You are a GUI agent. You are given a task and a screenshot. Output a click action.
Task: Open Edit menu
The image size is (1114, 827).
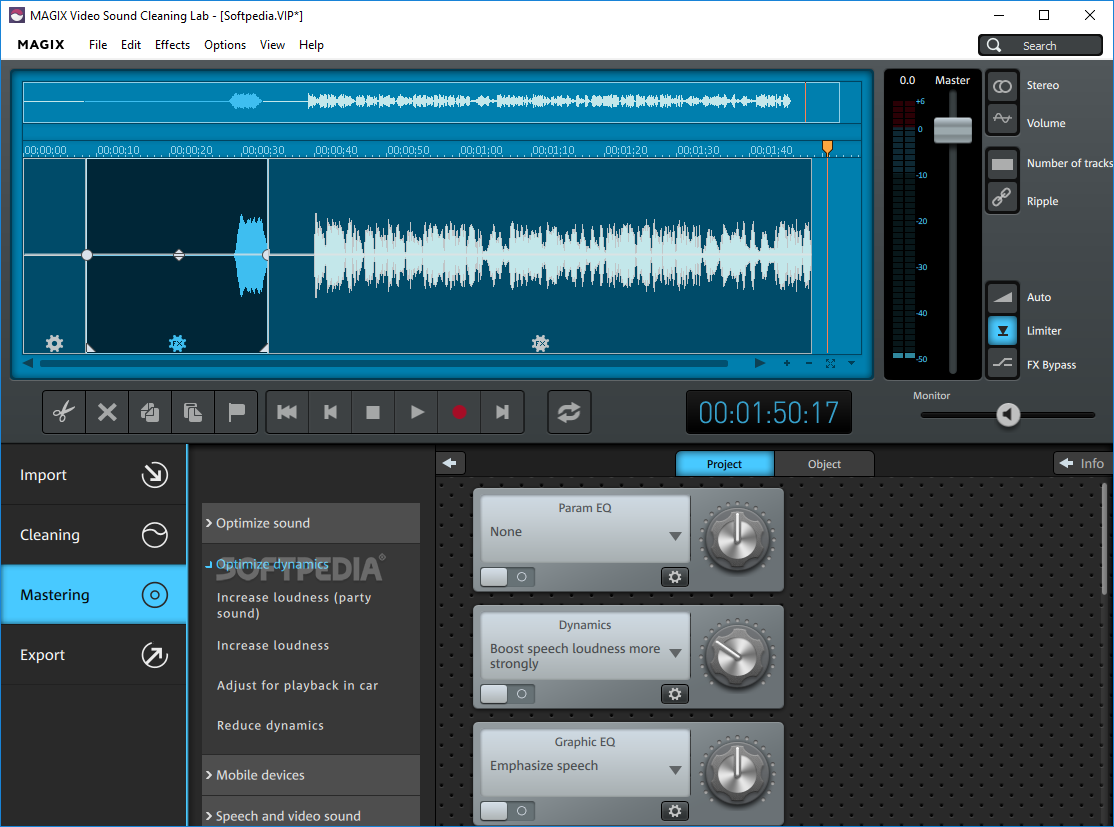[x=131, y=45]
